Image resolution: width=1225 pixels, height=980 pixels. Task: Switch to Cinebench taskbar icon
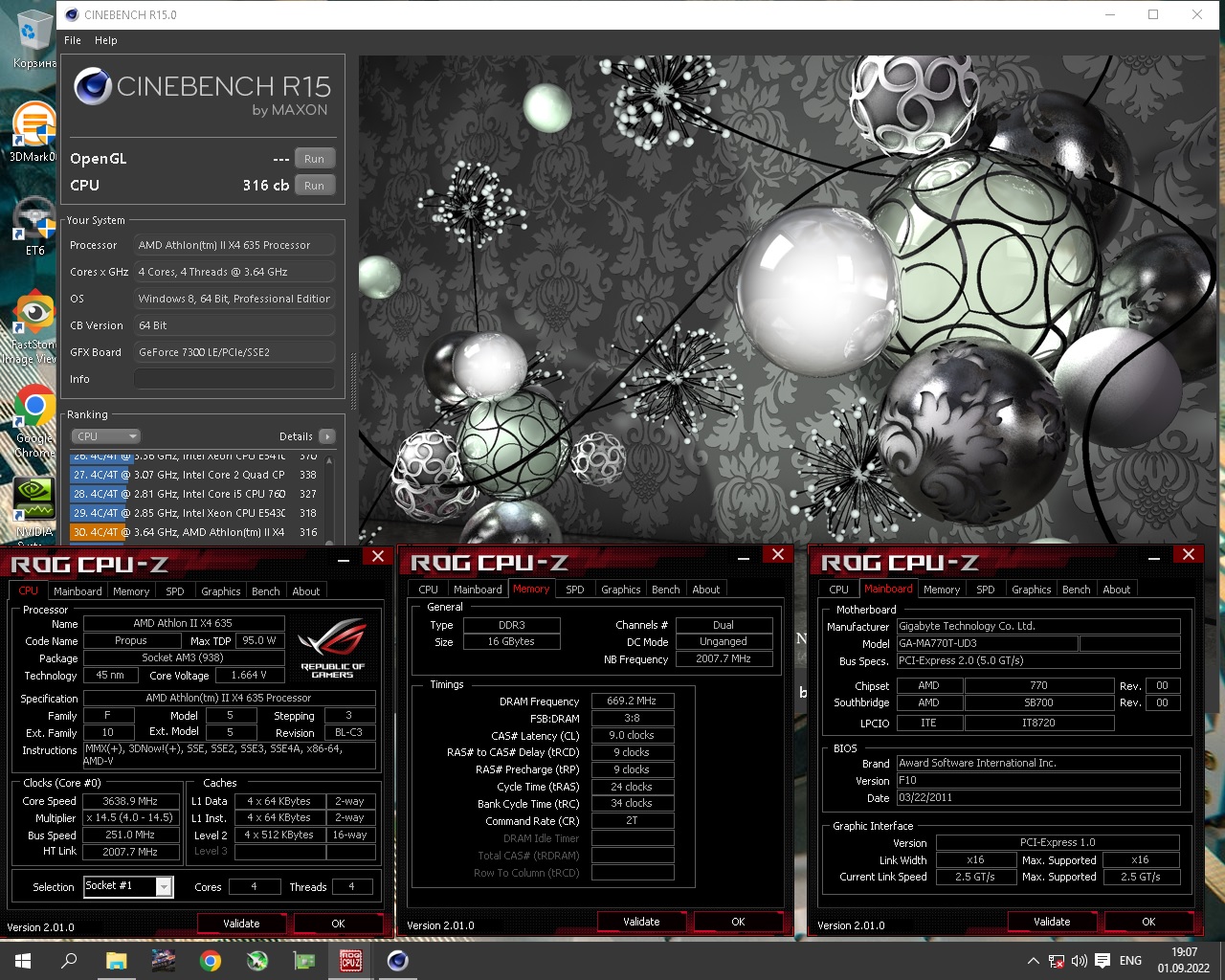click(x=398, y=961)
